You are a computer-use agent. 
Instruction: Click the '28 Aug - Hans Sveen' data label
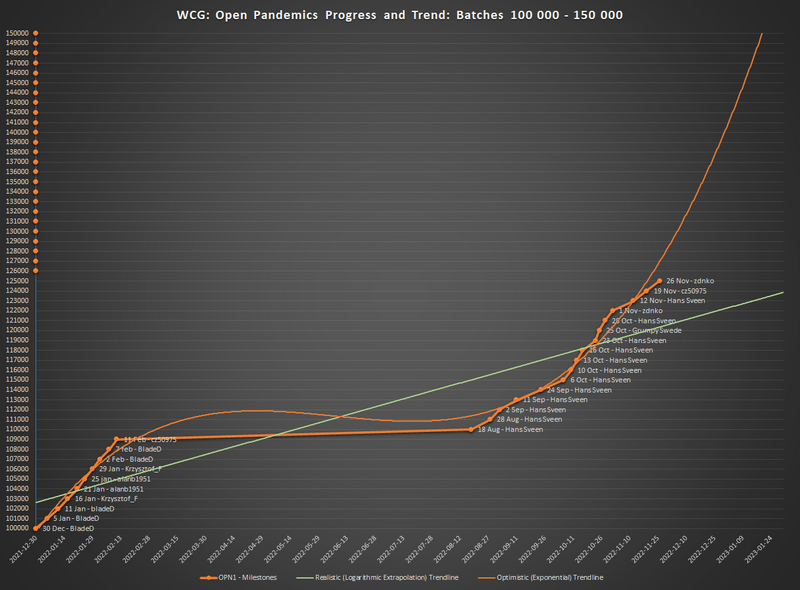point(530,420)
